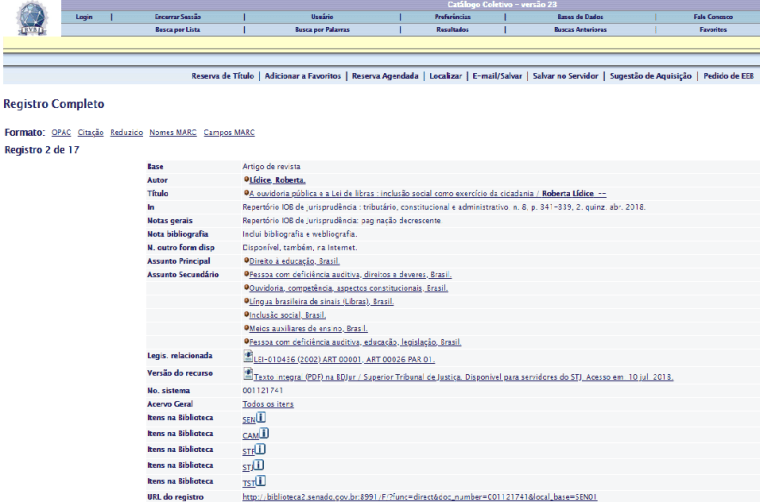Image resolution: width=760 pixels, height=502 pixels.
Task: Click the bullet icon before author Lídice, Roberta
Action: click(245, 179)
